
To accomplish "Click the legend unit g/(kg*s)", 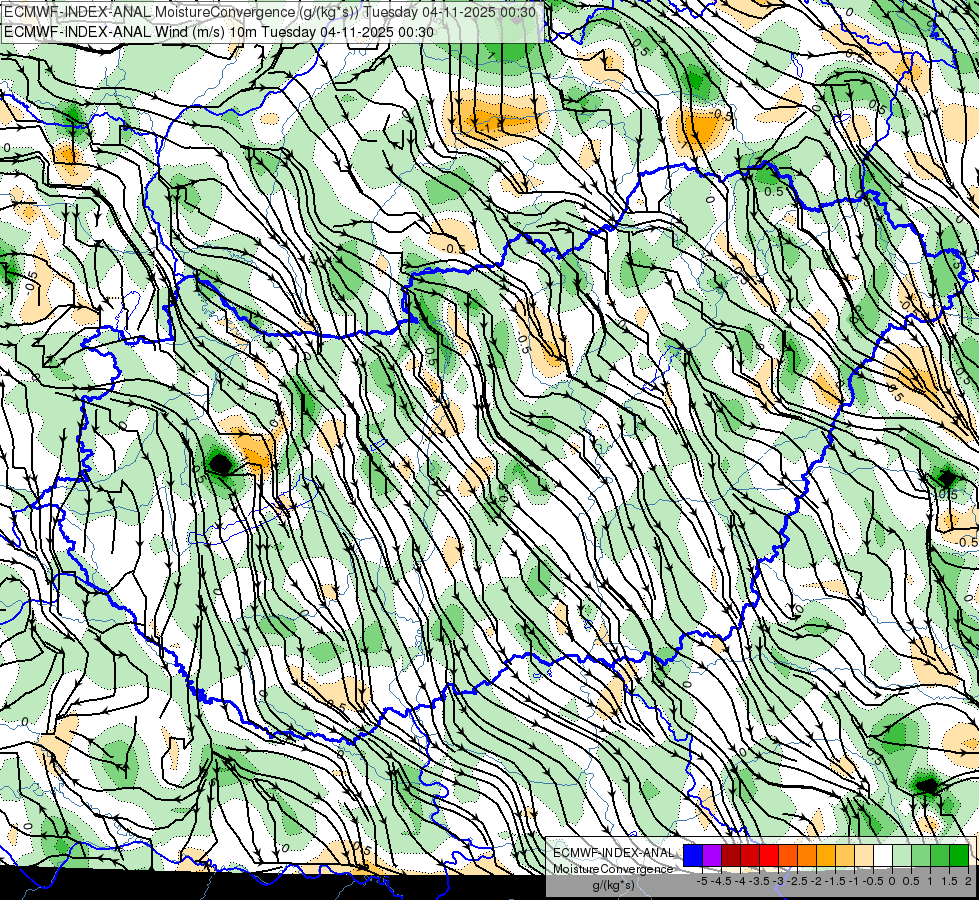I will click(x=613, y=886).
